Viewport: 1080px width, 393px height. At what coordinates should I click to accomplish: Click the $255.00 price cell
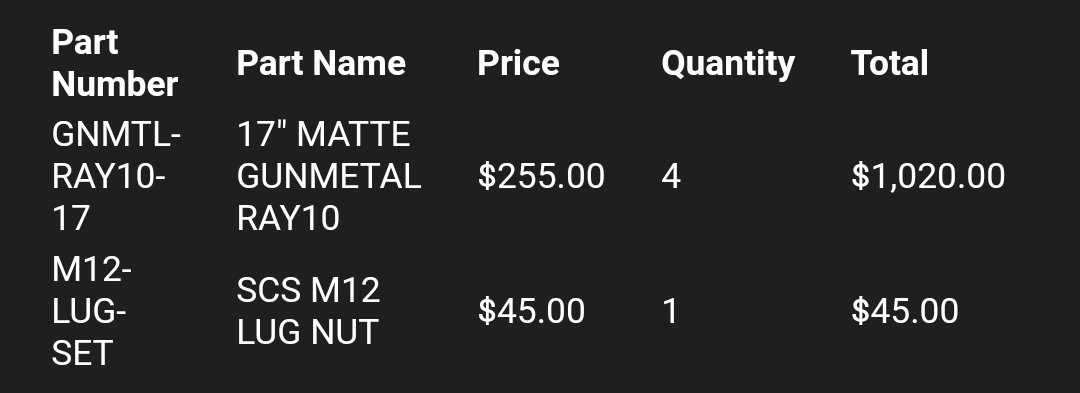tap(541, 176)
